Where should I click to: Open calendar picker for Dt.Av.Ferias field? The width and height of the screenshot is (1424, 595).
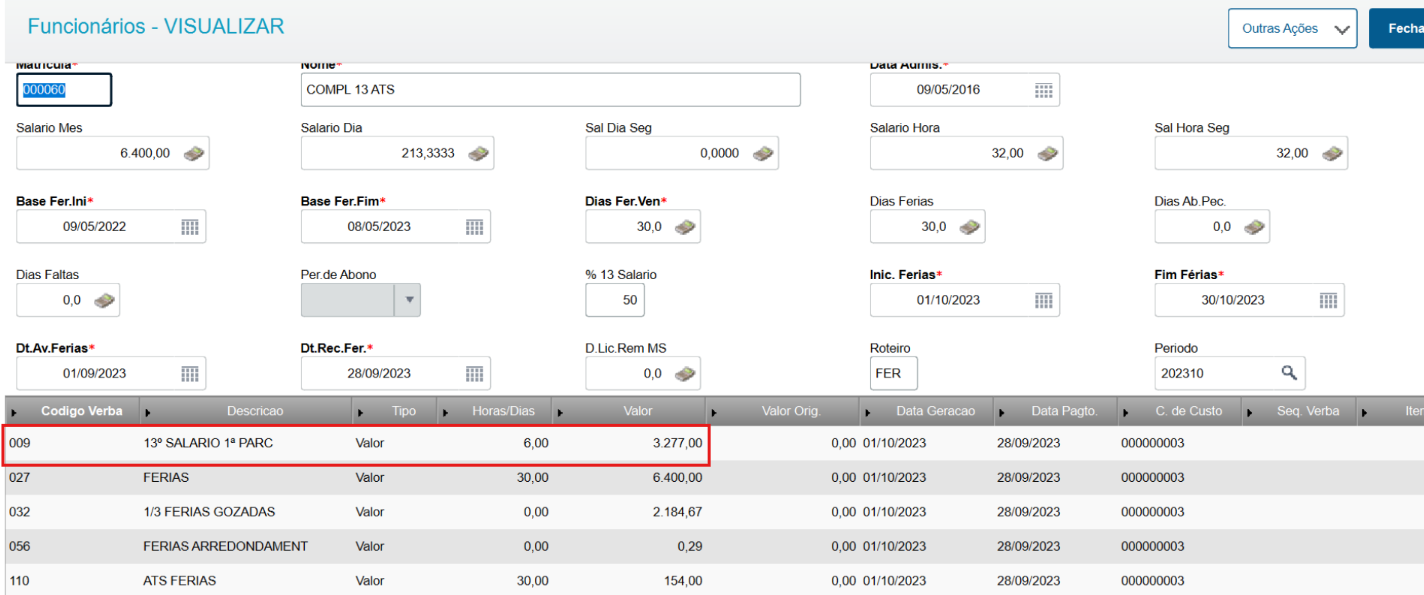(190, 374)
